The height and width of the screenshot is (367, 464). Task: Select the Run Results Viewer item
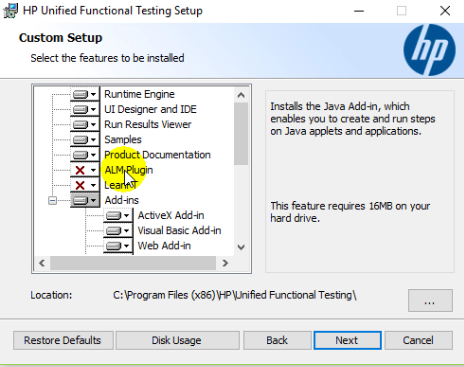pos(148,125)
